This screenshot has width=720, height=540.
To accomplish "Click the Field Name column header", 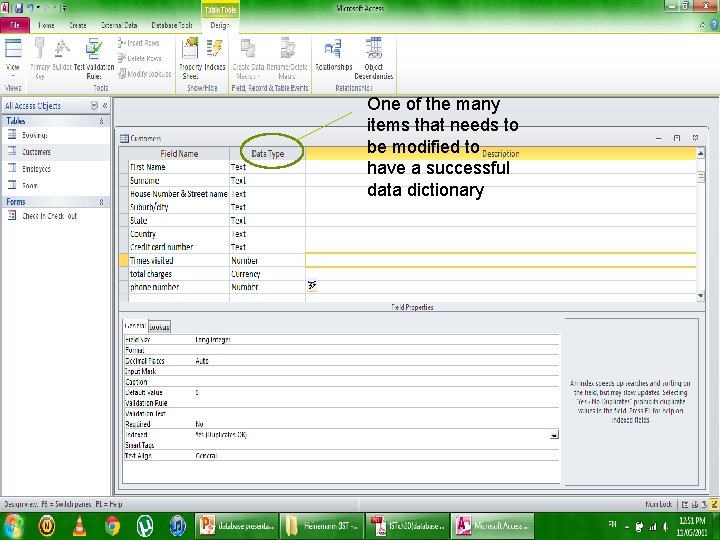I will click(x=179, y=153).
